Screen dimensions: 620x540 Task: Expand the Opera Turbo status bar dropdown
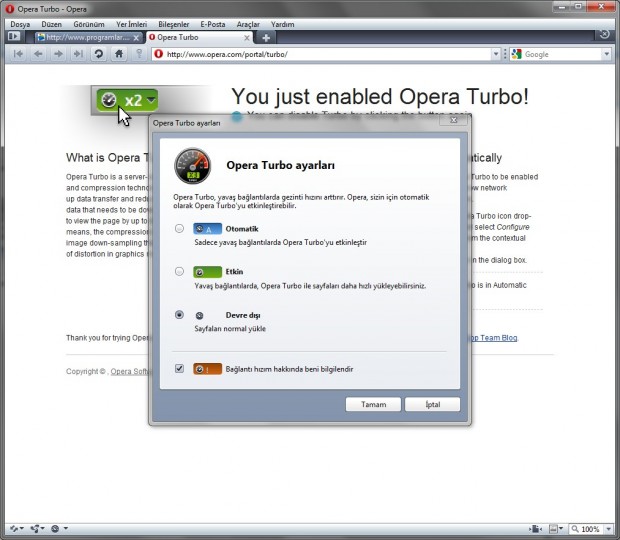[x=66, y=529]
